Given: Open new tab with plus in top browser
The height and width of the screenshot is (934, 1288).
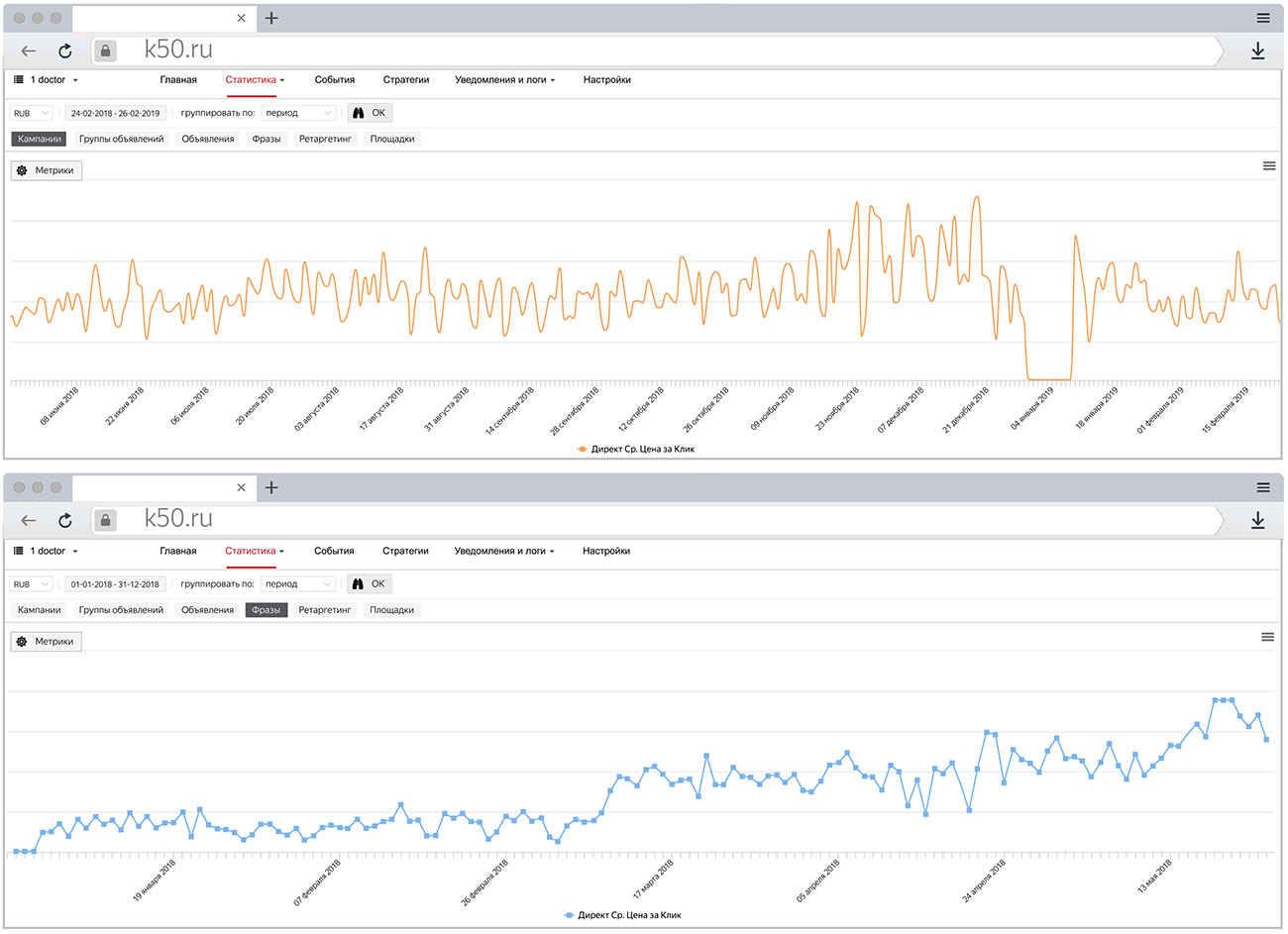Looking at the screenshot, I should pos(271,18).
